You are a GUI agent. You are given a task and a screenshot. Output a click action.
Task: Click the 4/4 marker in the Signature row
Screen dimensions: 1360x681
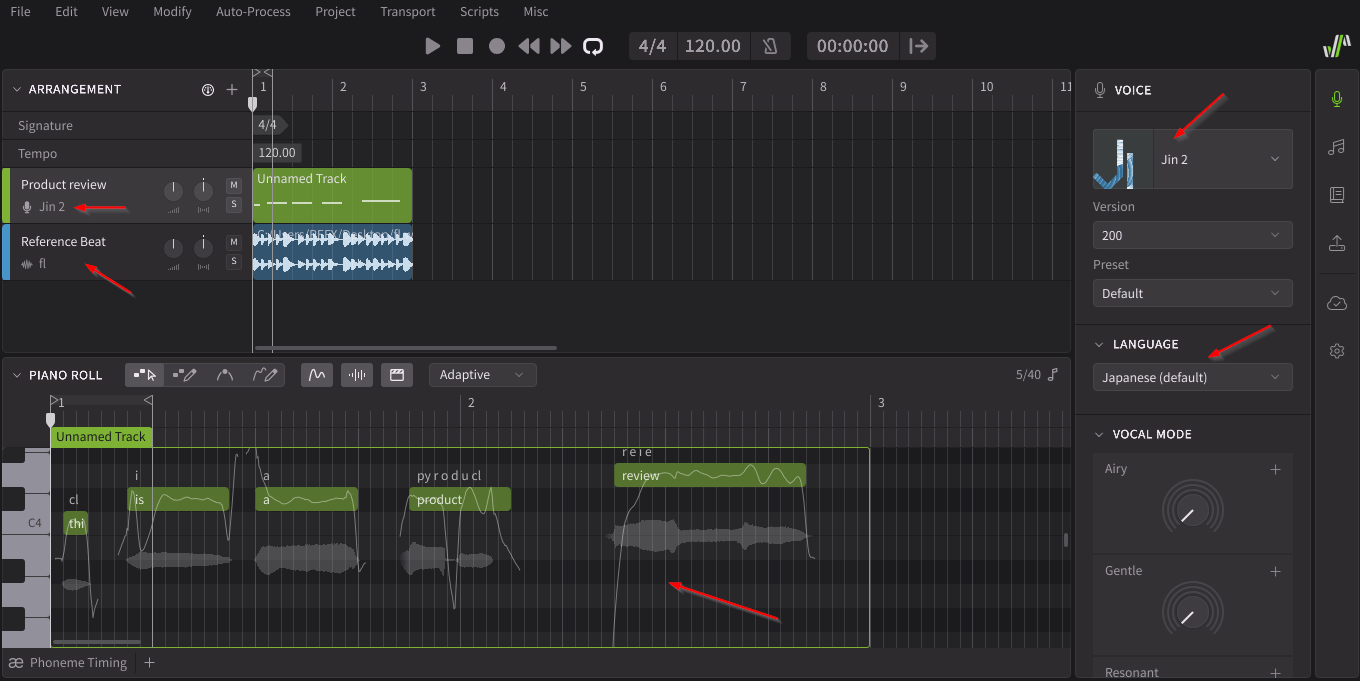pyautogui.click(x=268, y=125)
